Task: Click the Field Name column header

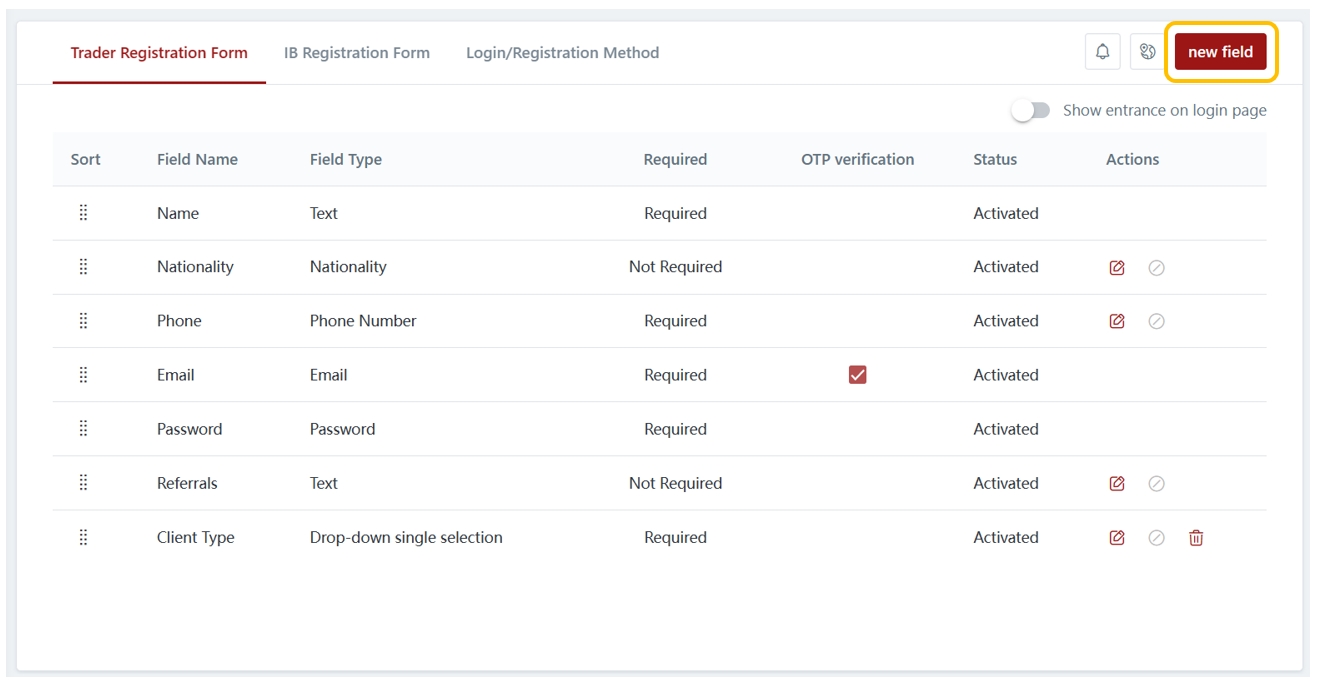Action: click(197, 160)
